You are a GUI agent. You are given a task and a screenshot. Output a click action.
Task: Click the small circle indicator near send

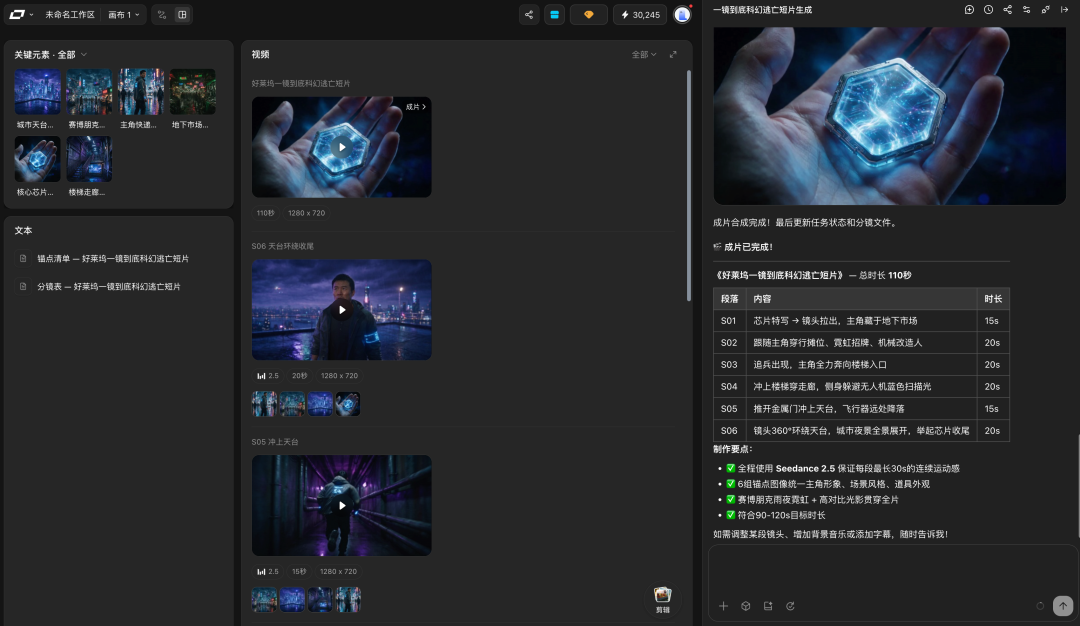coord(1040,606)
